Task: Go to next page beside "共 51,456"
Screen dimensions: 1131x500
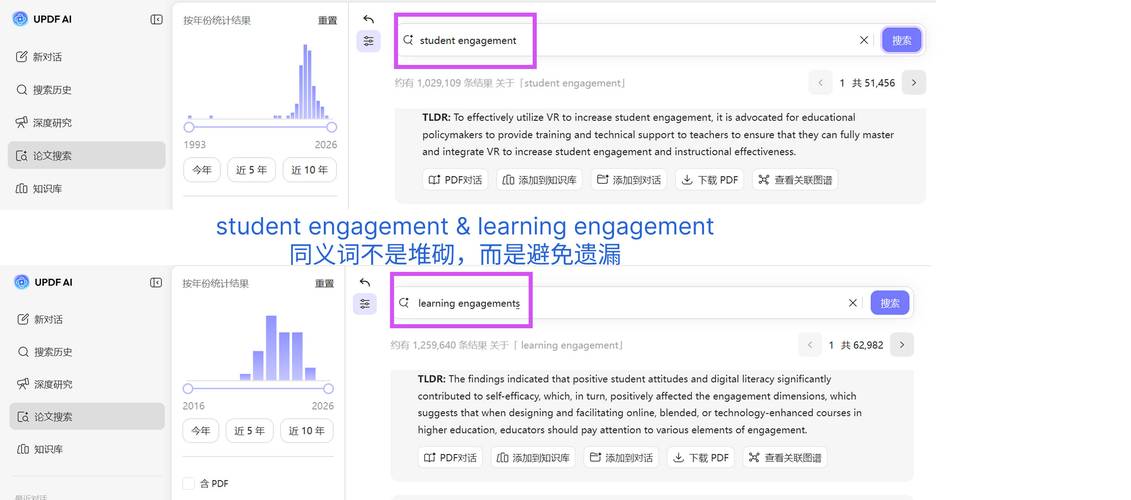Action: pyautogui.click(x=913, y=83)
